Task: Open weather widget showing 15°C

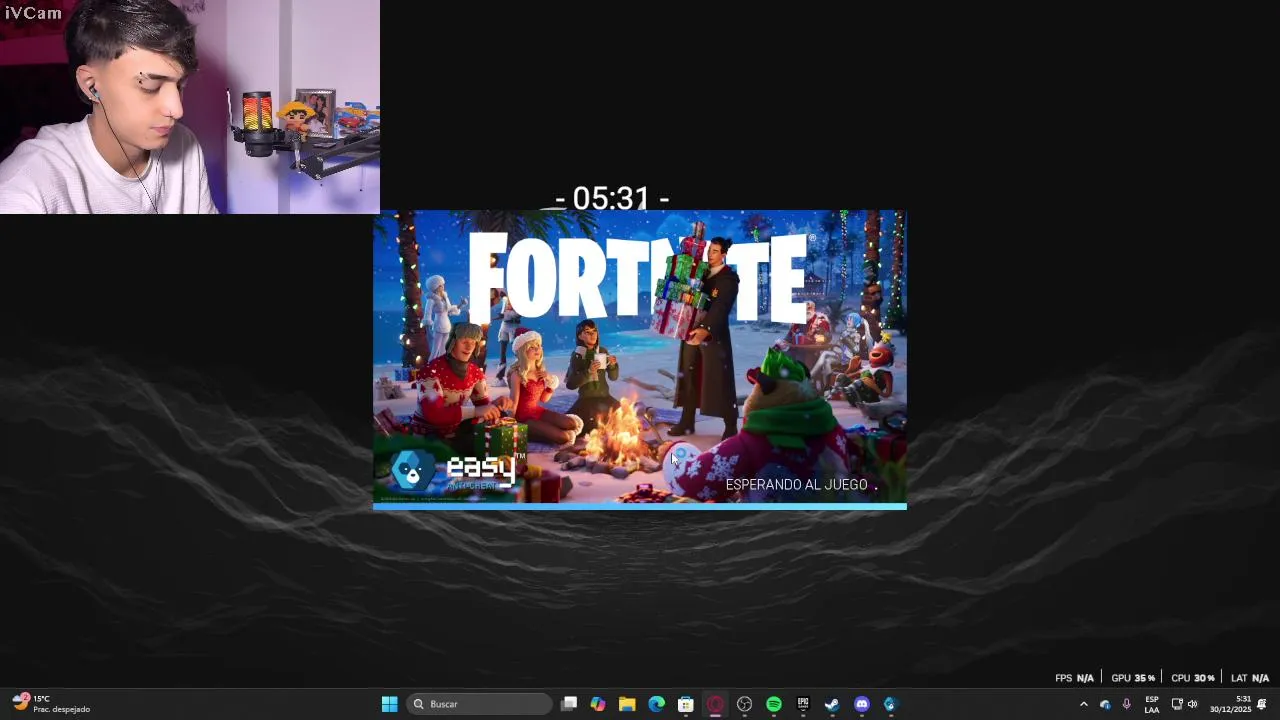Action: click(50, 704)
